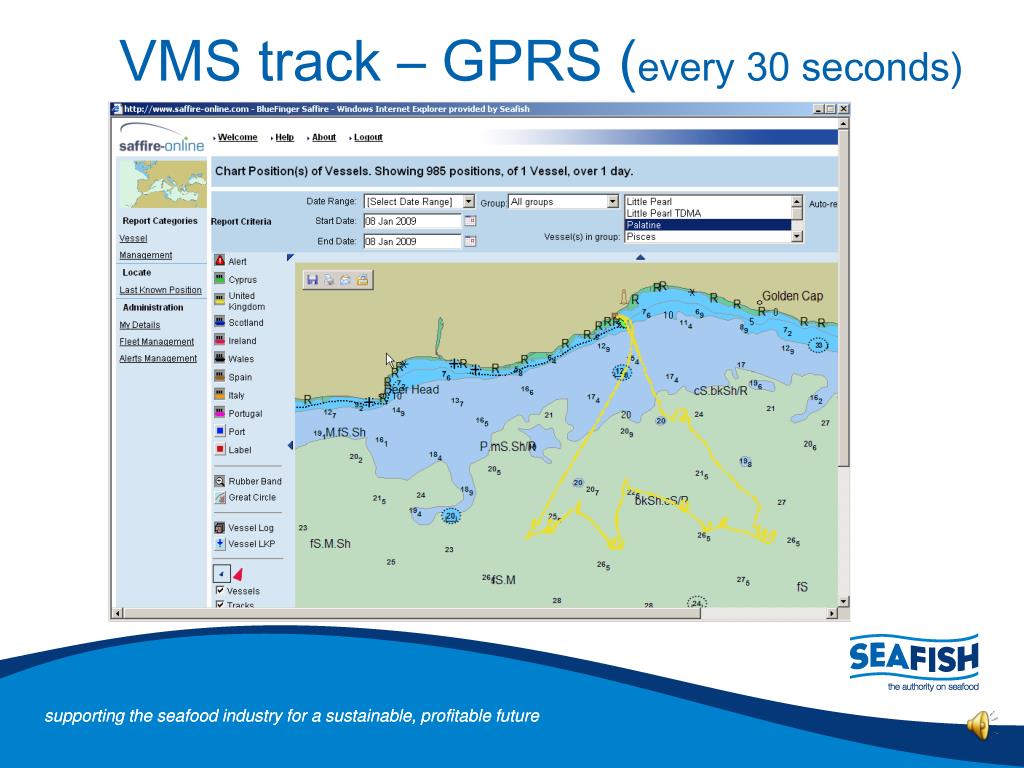The image size is (1024, 768).
Task: Click the Scotland vessel icon
Action: click(220, 322)
